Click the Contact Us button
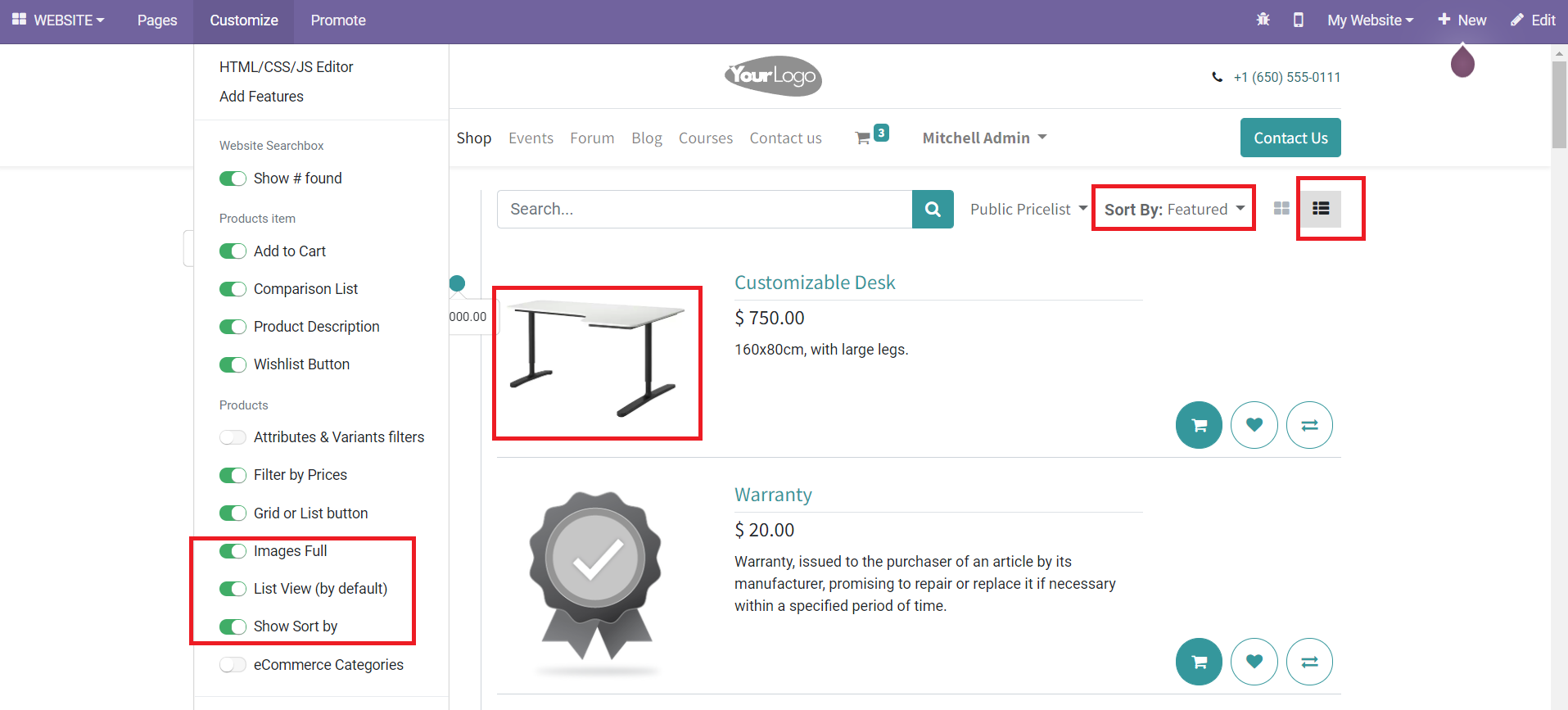The image size is (1568, 710). (1290, 138)
